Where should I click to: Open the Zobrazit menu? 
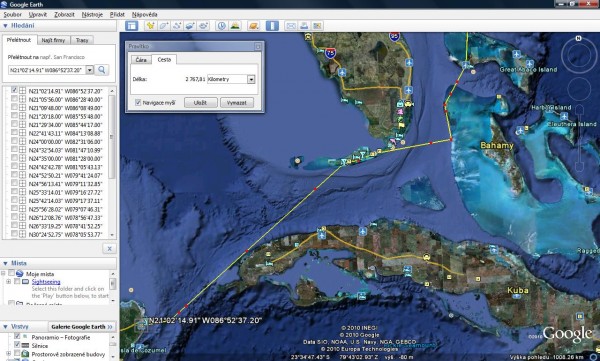[x=64, y=15]
